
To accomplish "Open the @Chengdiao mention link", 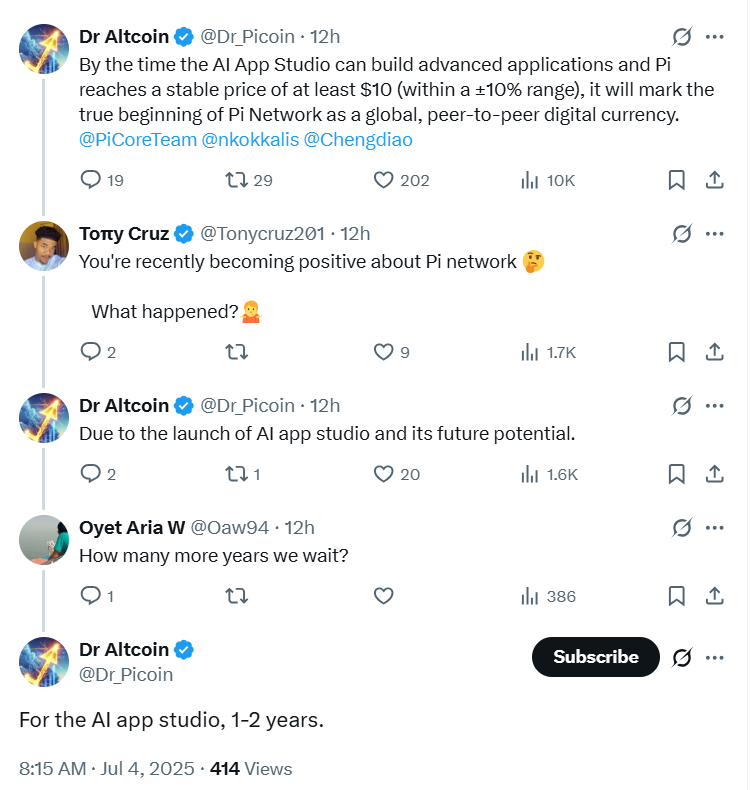I will (358, 140).
